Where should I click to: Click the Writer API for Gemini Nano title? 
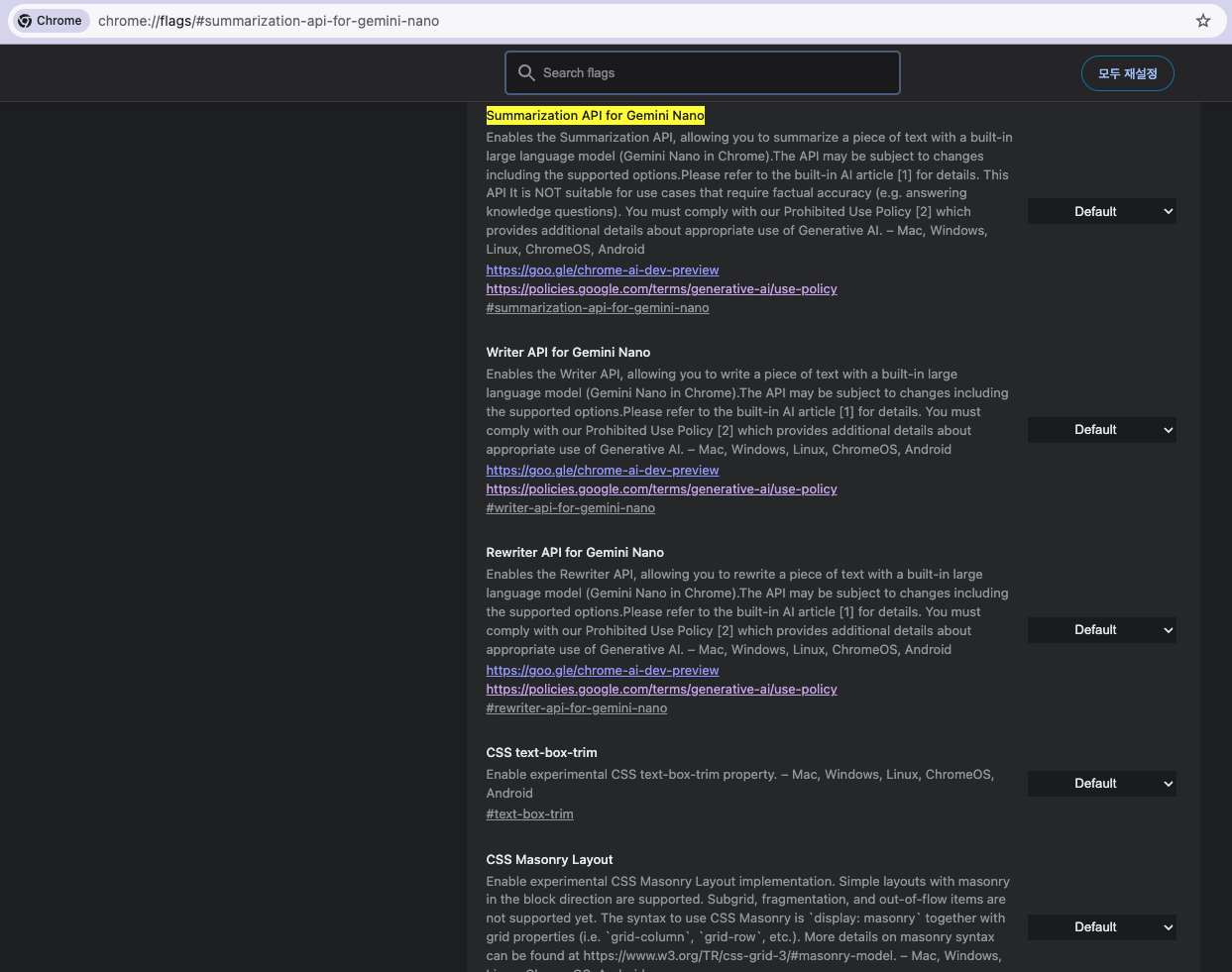pos(568,353)
